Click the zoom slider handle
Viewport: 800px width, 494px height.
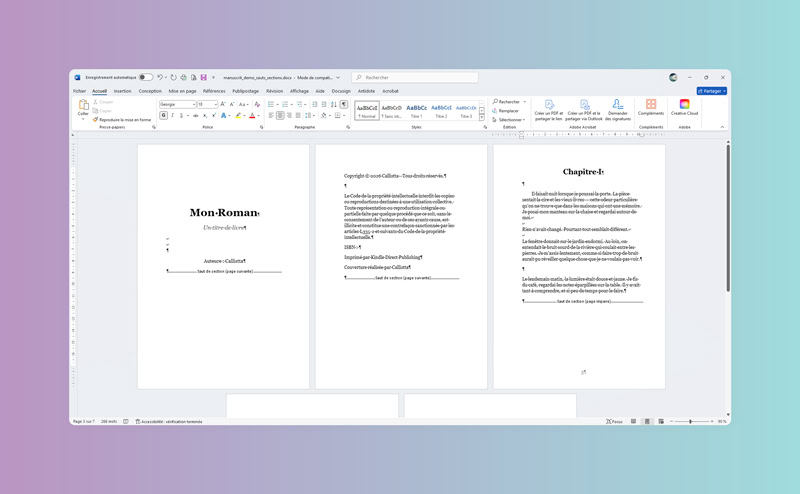pyautogui.click(x=690, y=422)
